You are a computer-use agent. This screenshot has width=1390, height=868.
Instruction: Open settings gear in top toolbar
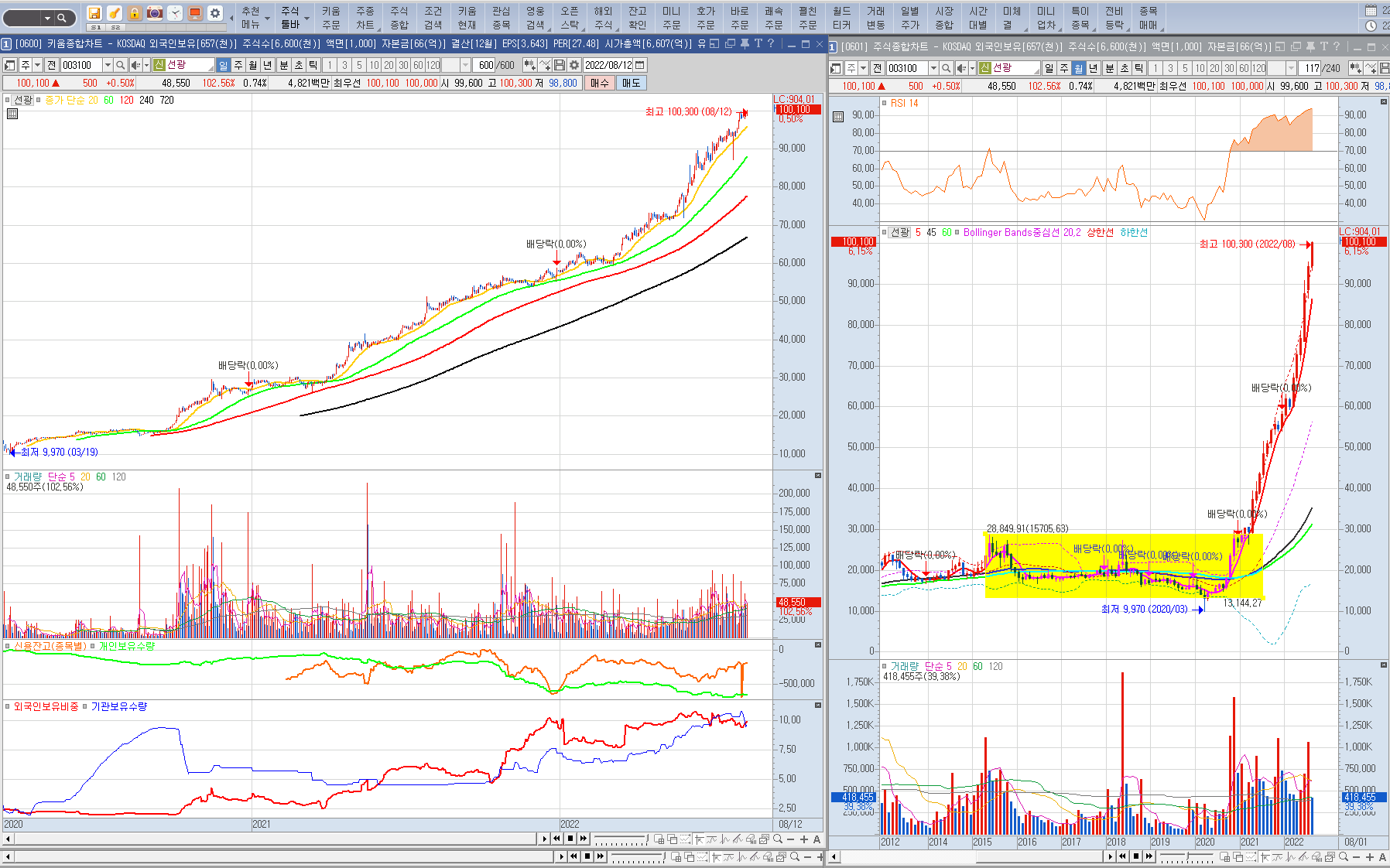215,13
